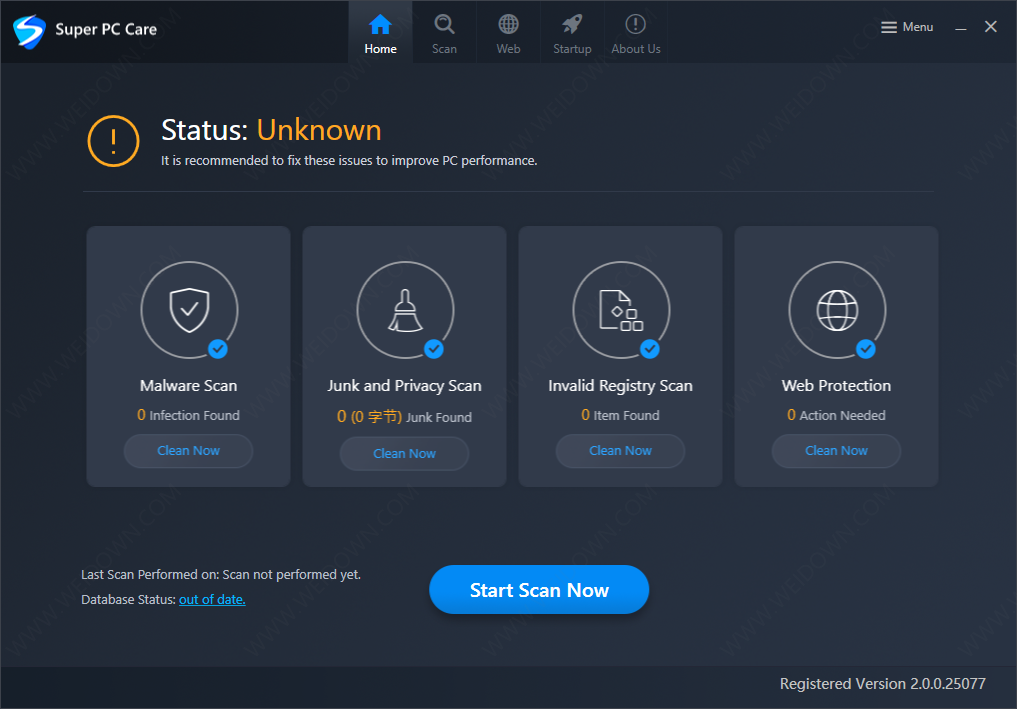Click the Malware Scan shield icon
This screenshot has height=709, width=1017.
189,309
